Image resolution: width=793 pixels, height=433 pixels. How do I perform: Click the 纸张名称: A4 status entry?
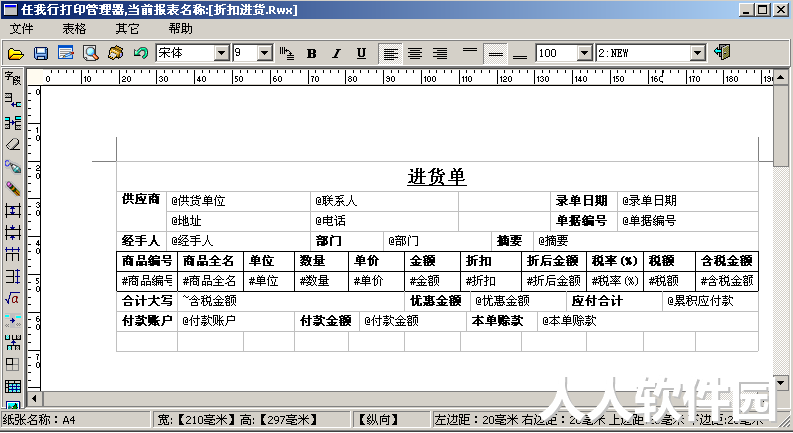tap(76, 419)
